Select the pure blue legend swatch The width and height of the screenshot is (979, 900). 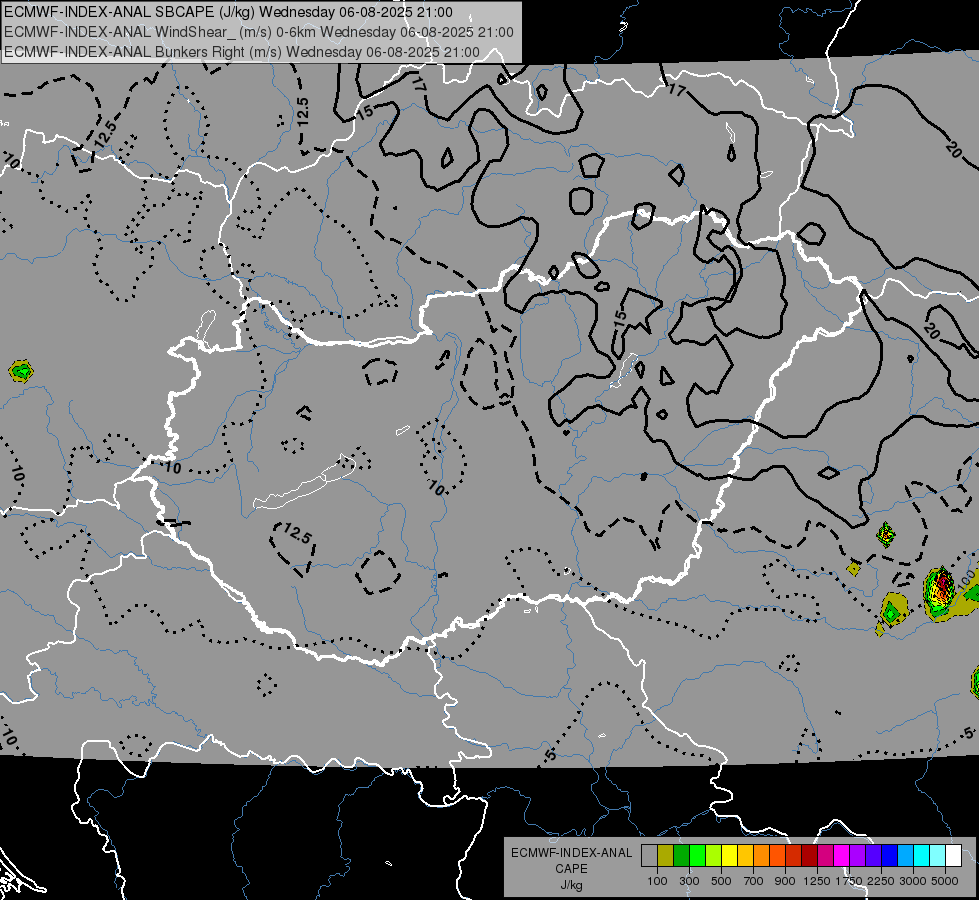pyautogui.click(x=889, y=855)
